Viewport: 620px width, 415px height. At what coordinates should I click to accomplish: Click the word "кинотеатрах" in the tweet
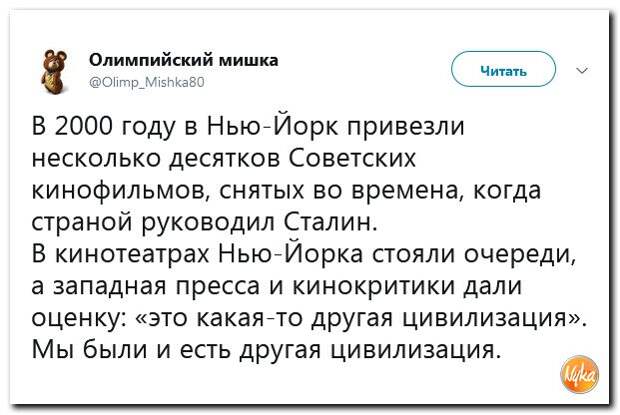tap(132, 254)
